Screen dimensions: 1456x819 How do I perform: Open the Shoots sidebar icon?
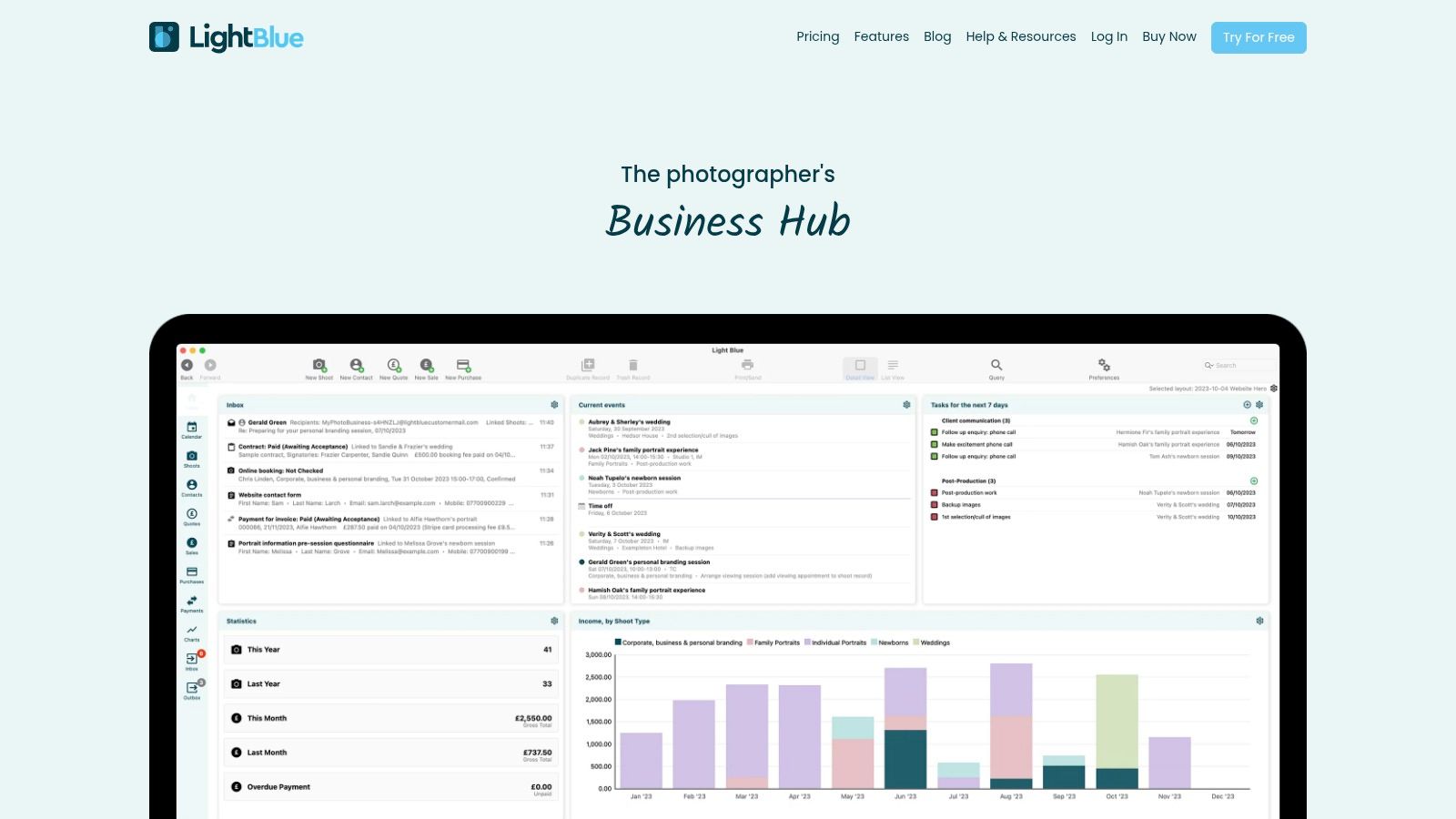point(192,459)
